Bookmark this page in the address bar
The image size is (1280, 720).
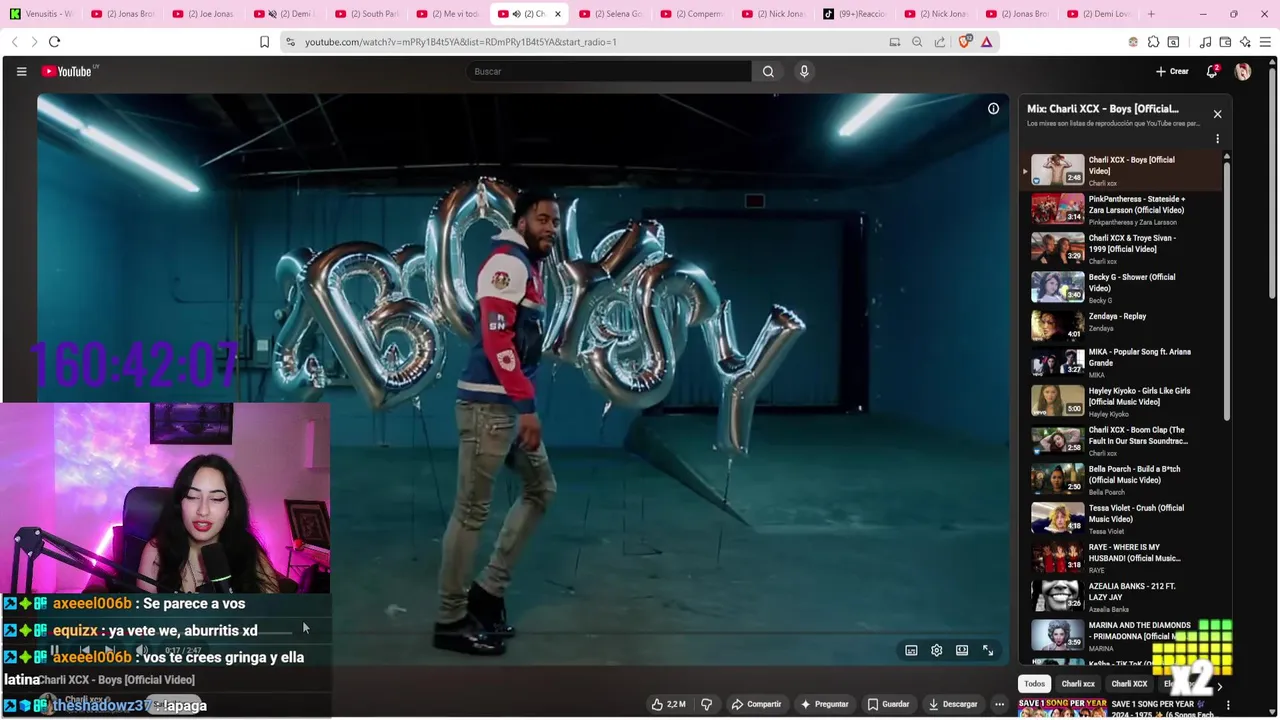pos(264,42)
